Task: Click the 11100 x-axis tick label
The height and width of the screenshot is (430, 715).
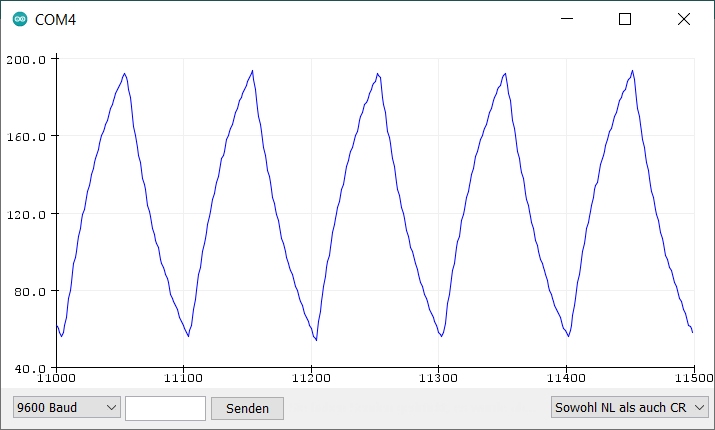Action: [x=183, y=380]
